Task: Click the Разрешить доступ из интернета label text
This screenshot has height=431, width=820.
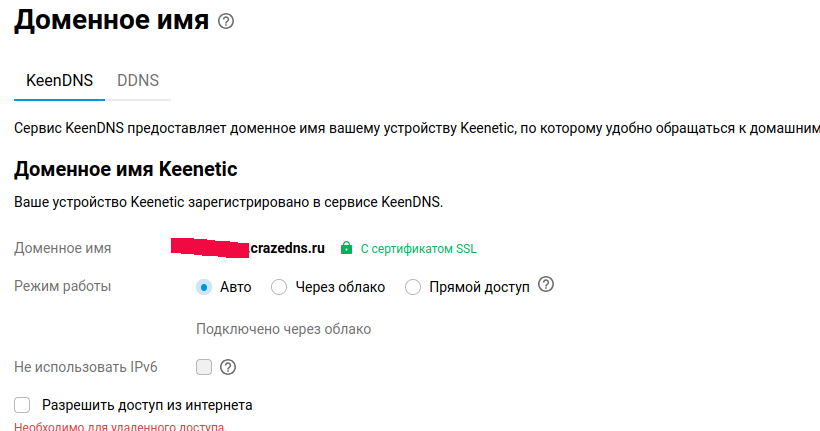Action: coord(147,405)
